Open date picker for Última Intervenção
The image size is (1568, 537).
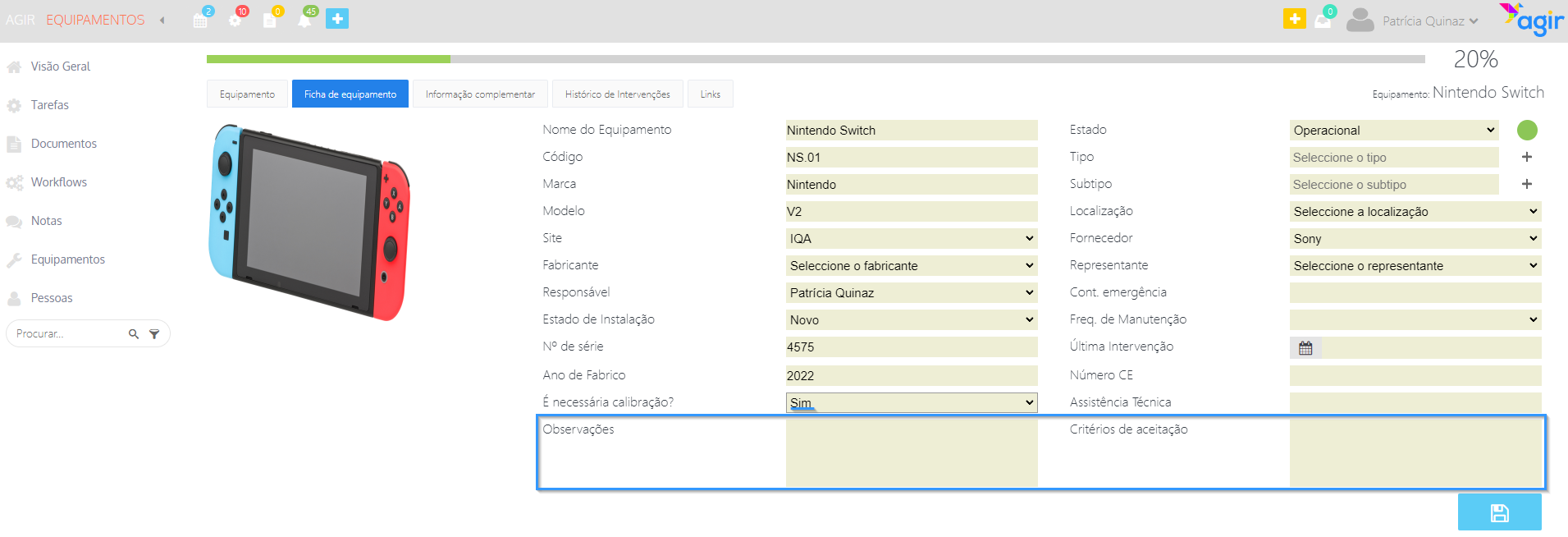tap(1305, 348)
